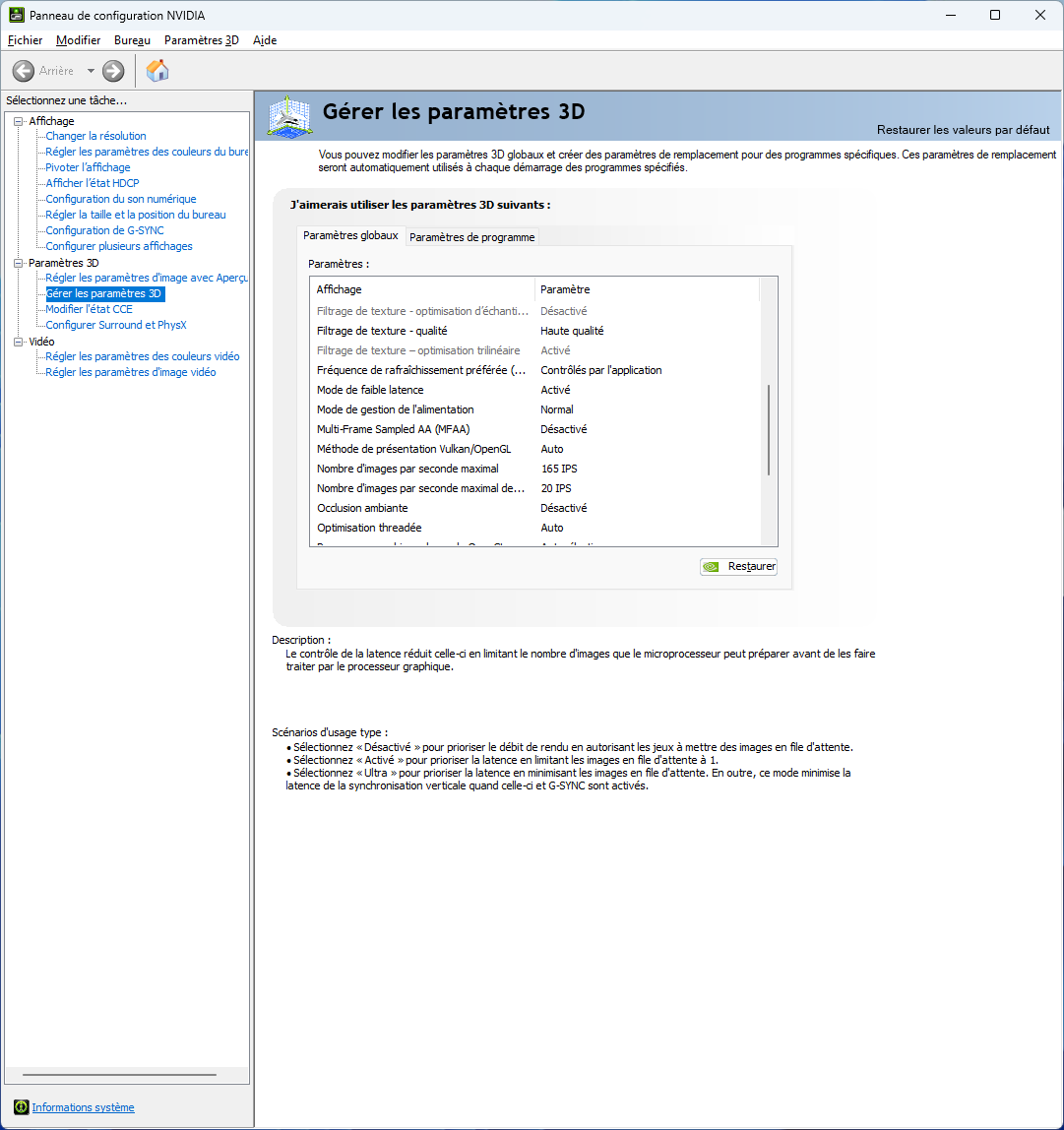Open Régler la taille et la position du bureau
This screenshot has height=1130, width=1064.
(x=136, y=215)
